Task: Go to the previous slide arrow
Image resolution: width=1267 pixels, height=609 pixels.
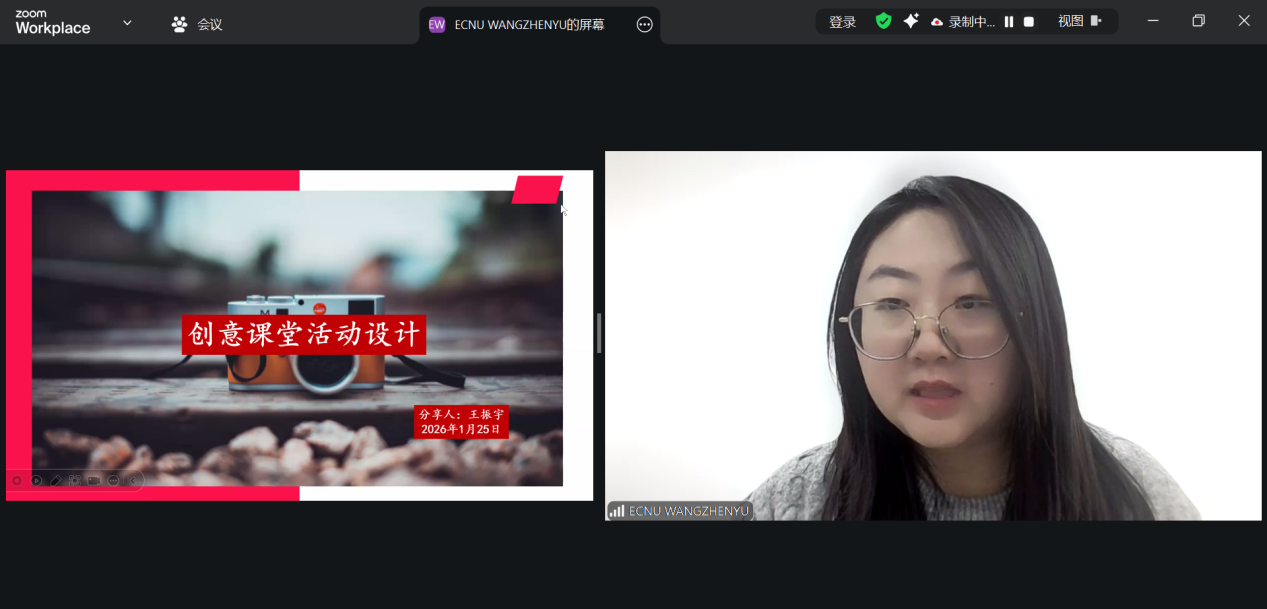Action: point(17,481)
